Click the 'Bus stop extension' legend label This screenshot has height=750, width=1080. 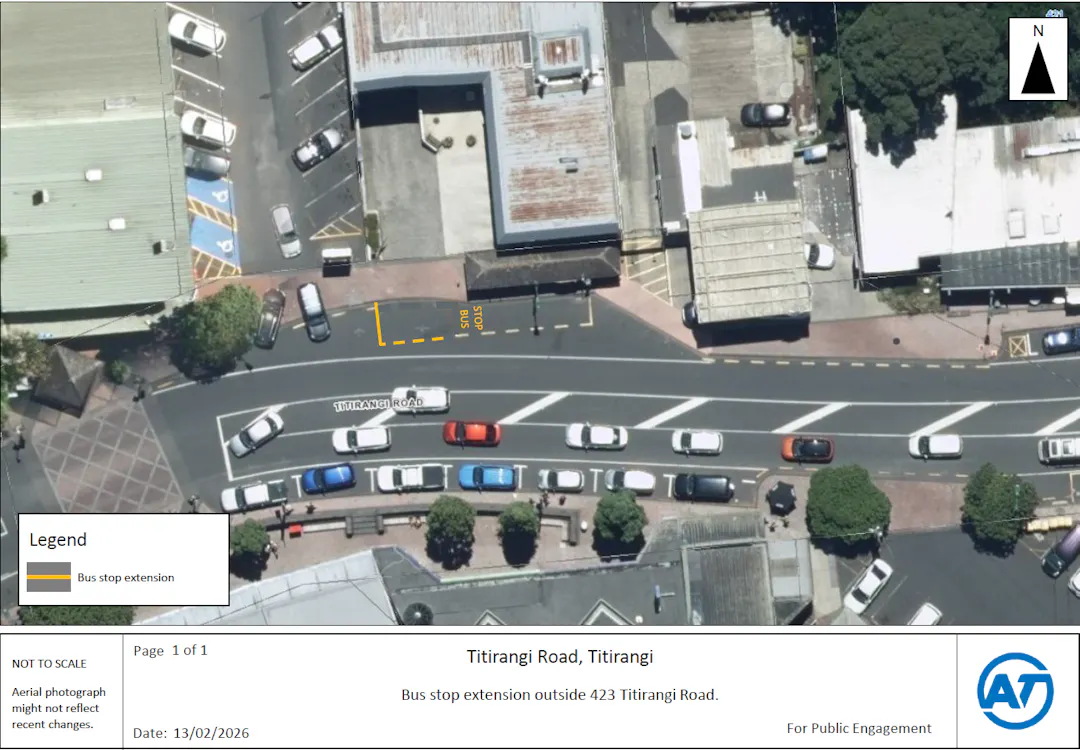(x=126, y=578)
